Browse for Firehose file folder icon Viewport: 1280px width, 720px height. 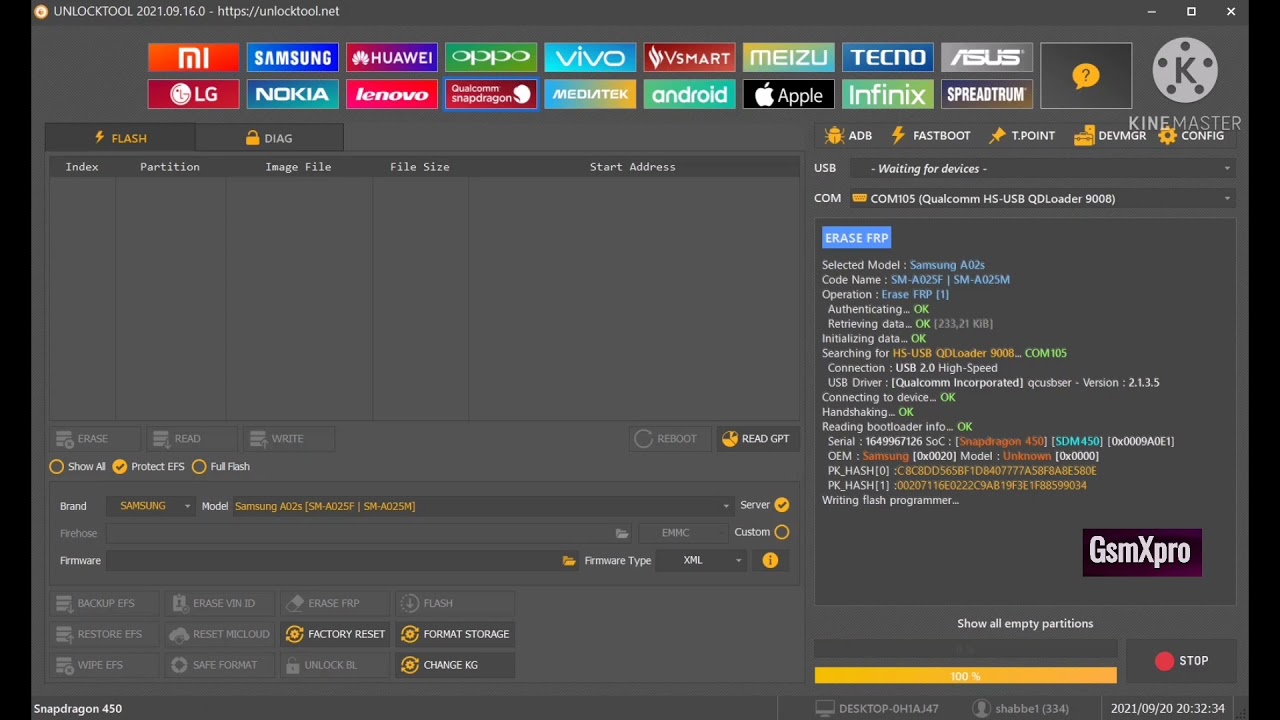click(x=622, y=533)
